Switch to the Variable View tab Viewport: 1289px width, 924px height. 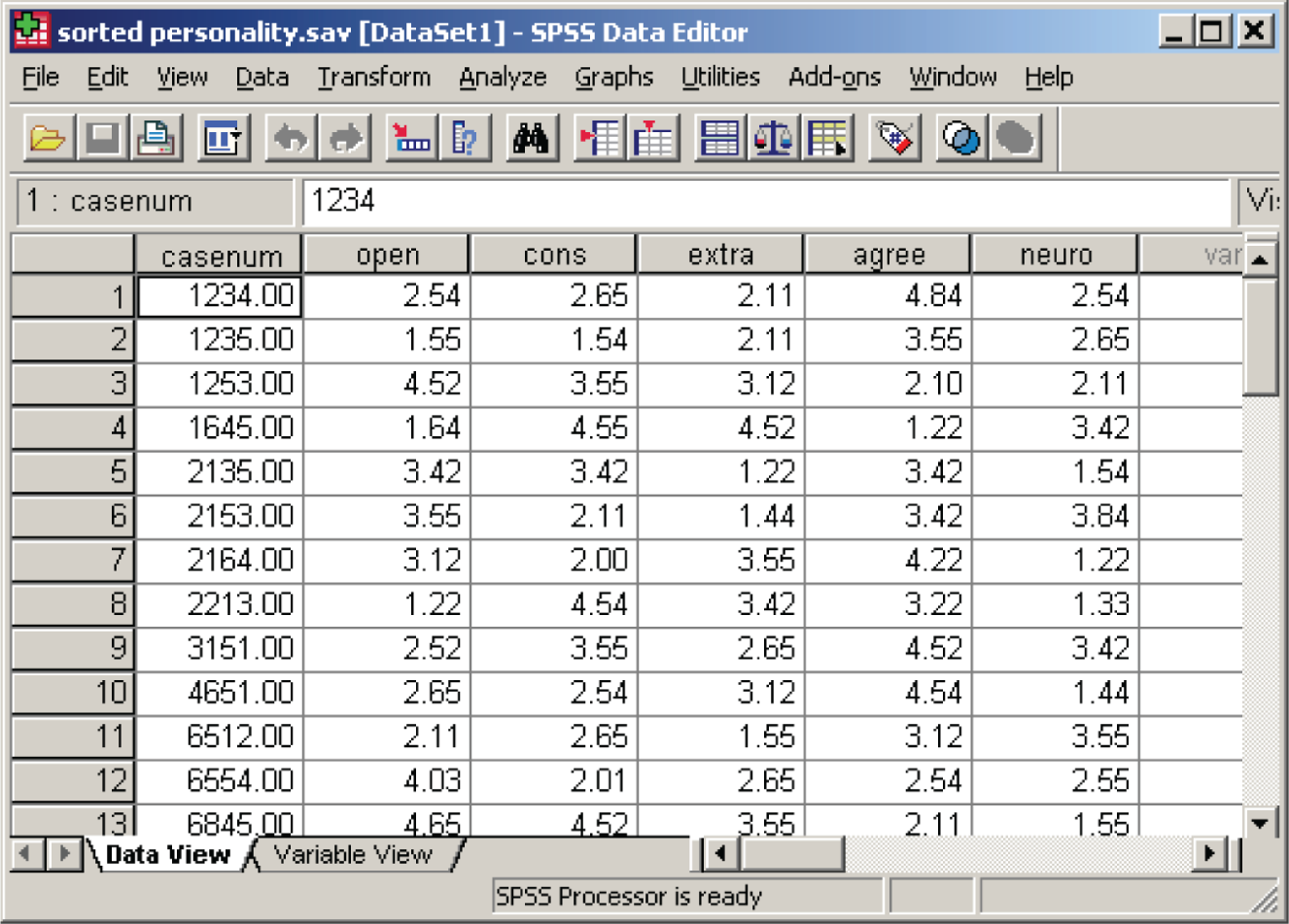tap(353, 854)
